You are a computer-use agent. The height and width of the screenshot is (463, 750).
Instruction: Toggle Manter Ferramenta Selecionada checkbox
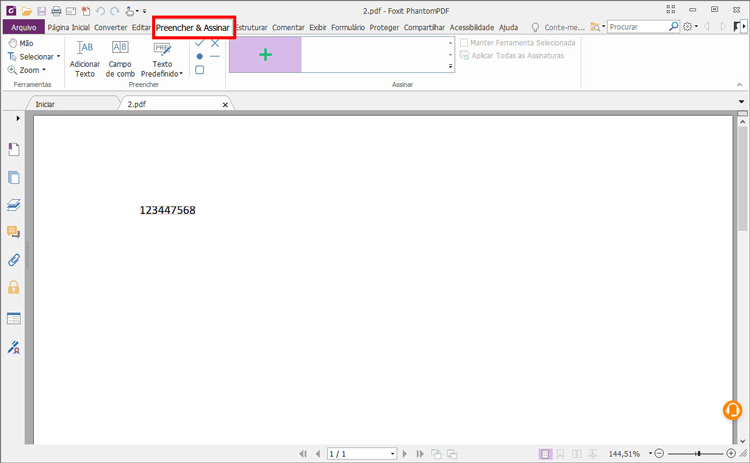463,43
